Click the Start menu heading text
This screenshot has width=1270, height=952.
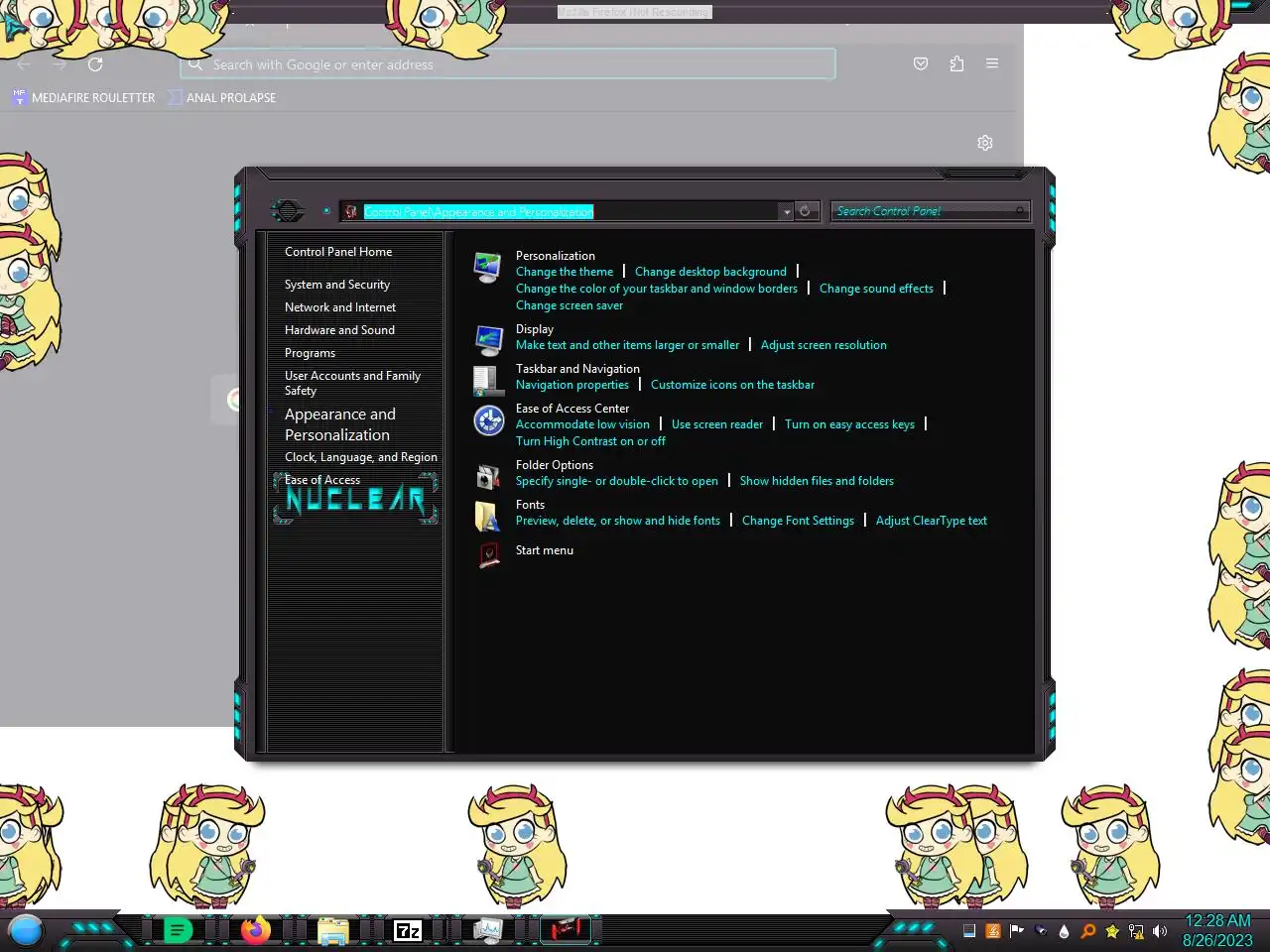(545, 550)
